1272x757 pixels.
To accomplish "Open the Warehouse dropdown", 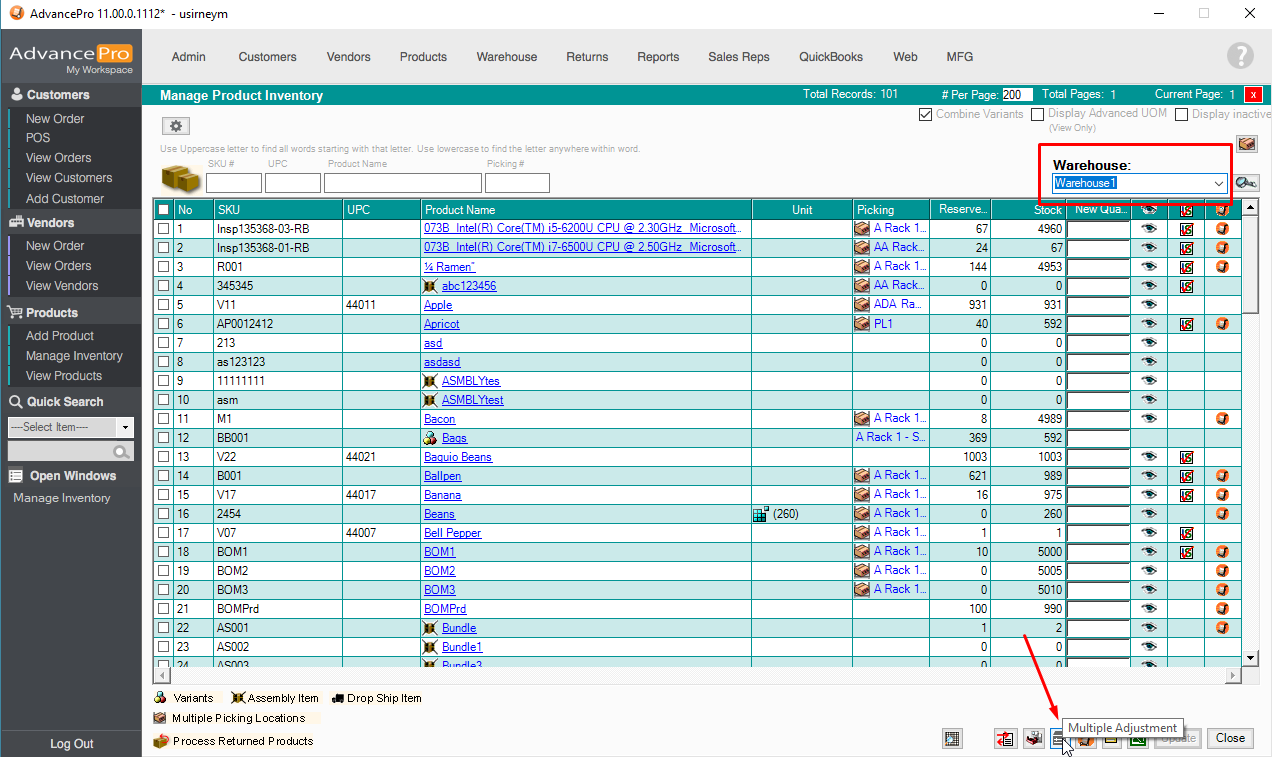I will (1219, 184).
